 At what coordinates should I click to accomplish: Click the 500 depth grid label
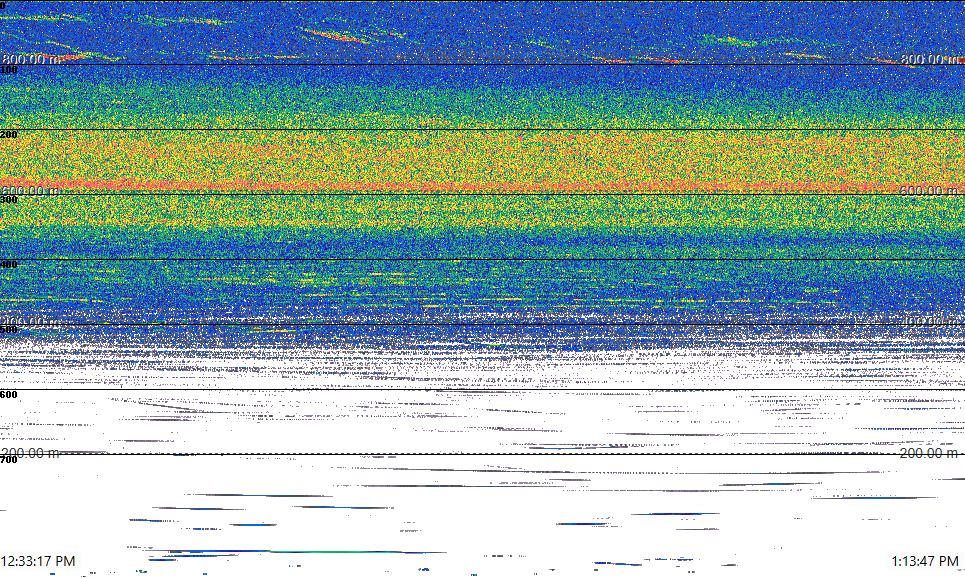(x=9, y=329)
